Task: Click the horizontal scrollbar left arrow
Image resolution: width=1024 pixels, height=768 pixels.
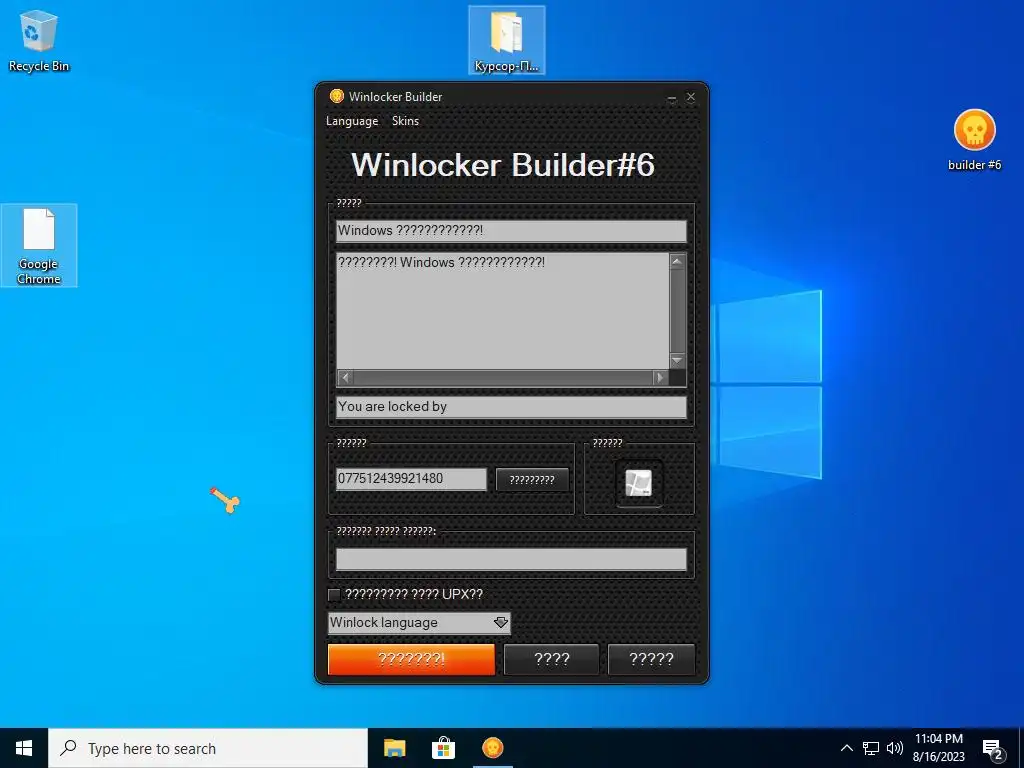Action: [x=345, y=377]
